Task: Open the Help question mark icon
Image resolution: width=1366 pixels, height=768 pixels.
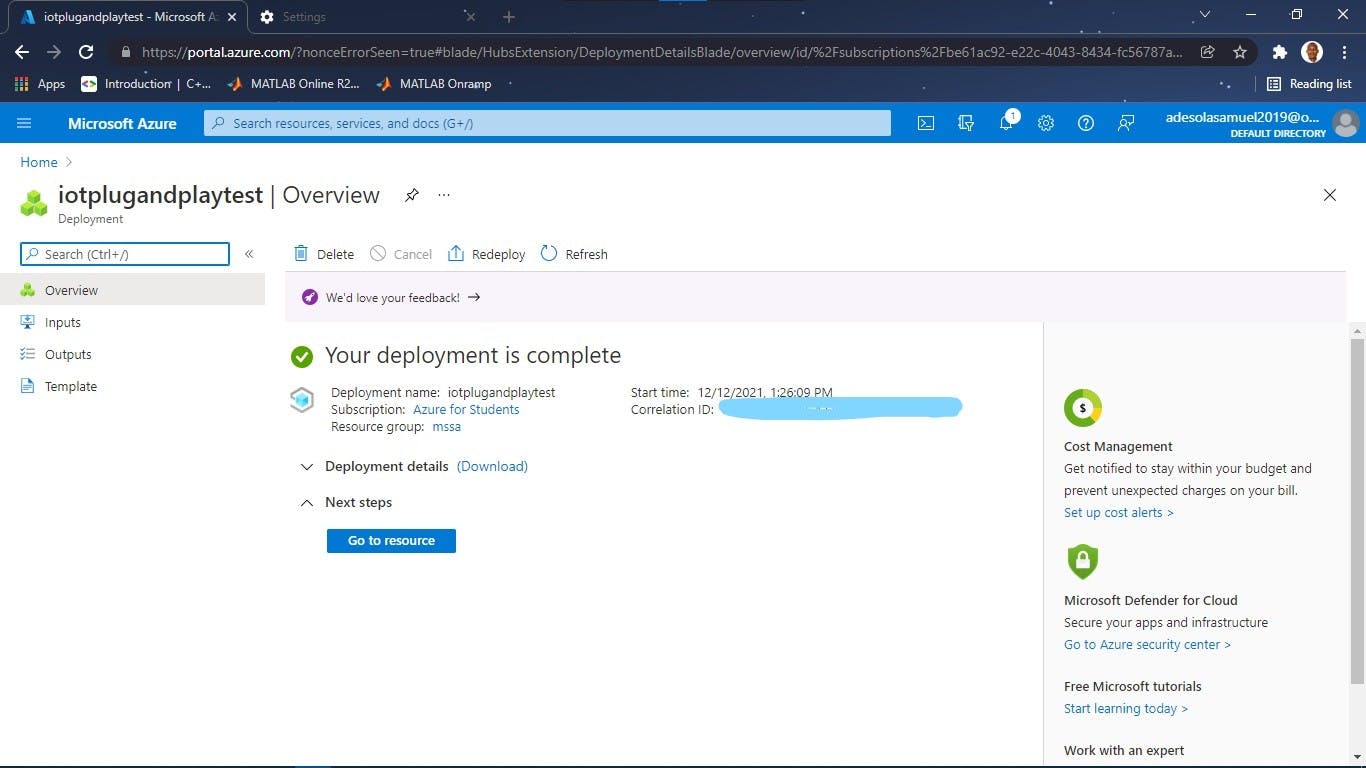Action: (1086, 123)
